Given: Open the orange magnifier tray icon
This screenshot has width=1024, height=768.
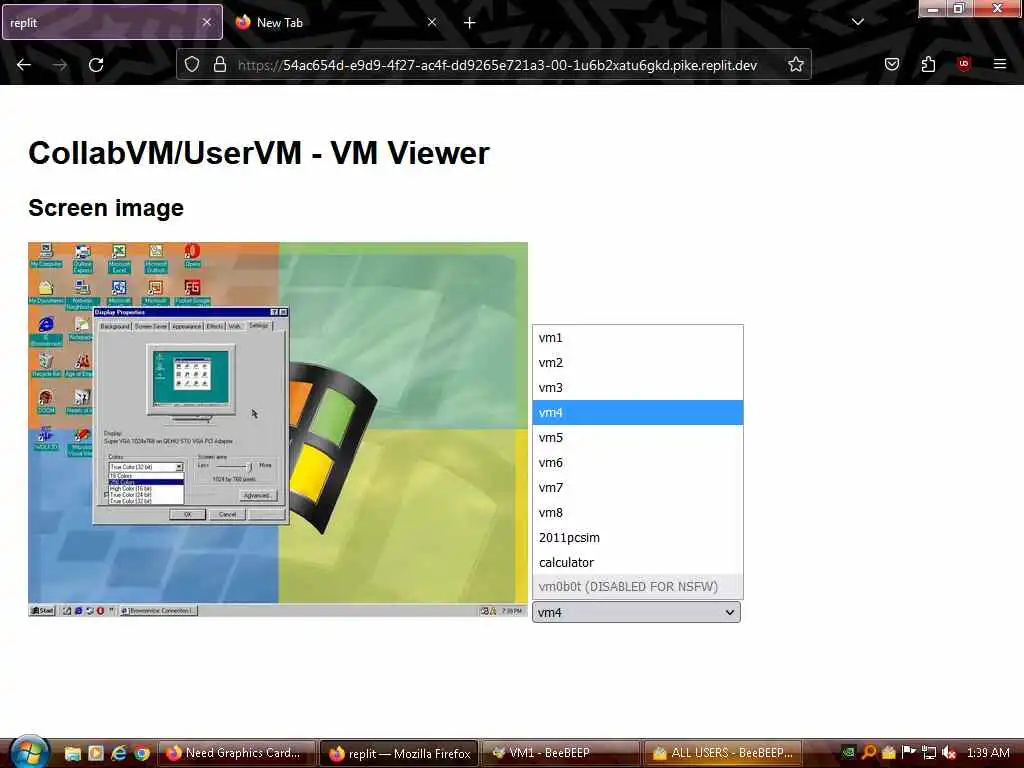Looking at the screenshot, I should pyautogui.click(x=869, y=753).
